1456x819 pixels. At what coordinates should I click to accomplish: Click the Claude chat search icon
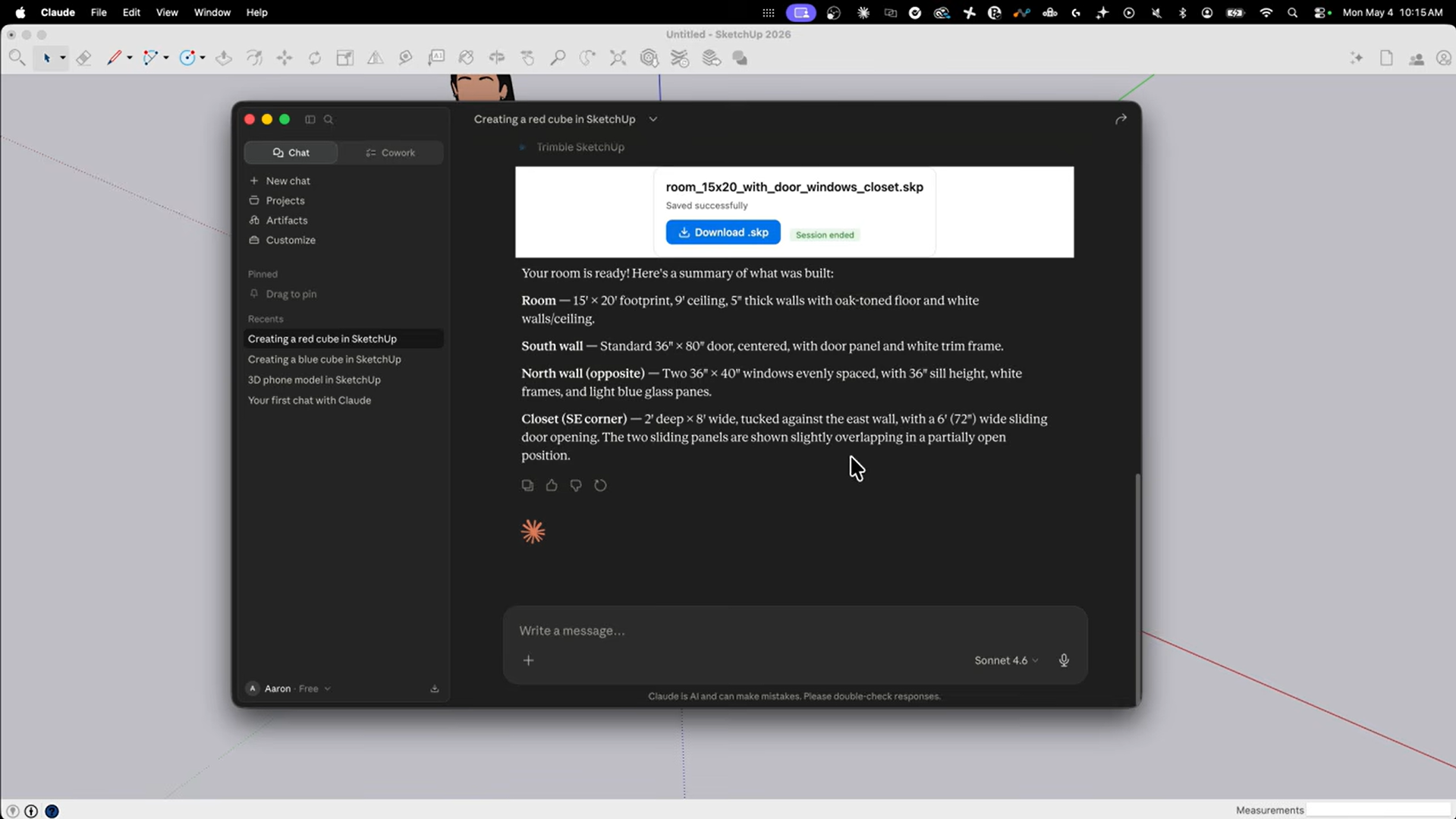tap(329, 119)
